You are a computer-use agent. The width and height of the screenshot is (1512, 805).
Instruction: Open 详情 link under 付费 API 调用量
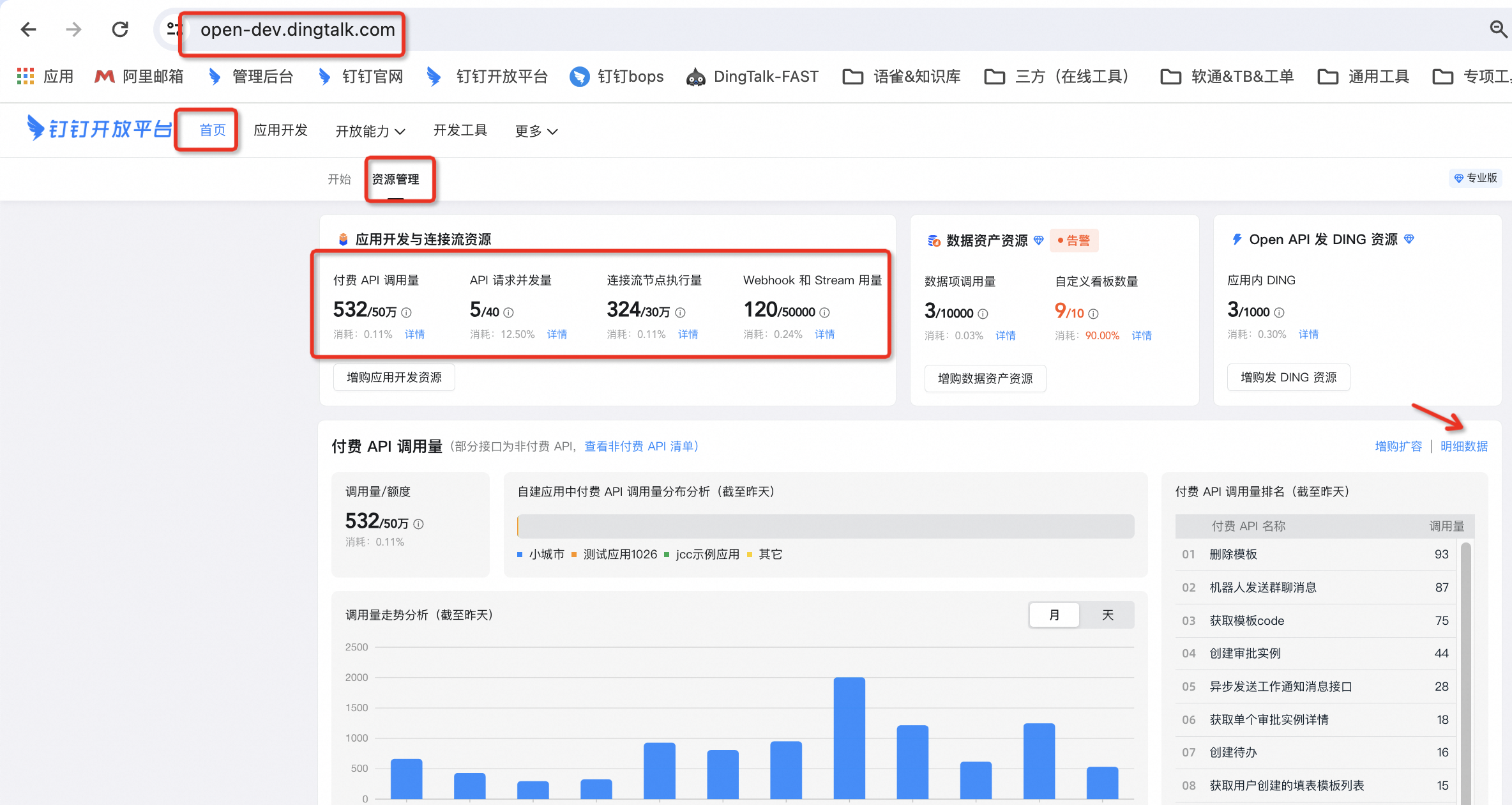pos(414,334)
